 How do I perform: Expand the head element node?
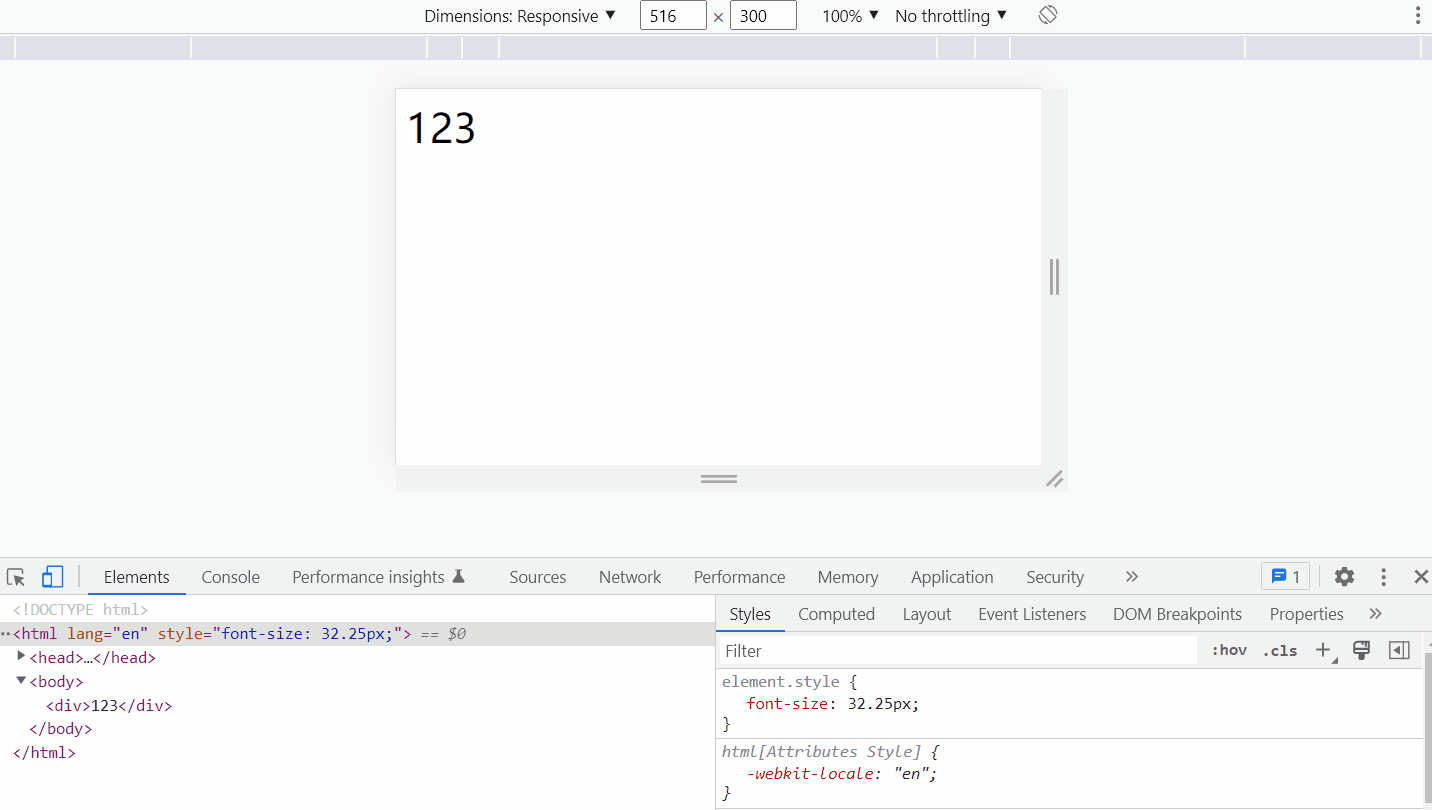(x=21, y=657)
